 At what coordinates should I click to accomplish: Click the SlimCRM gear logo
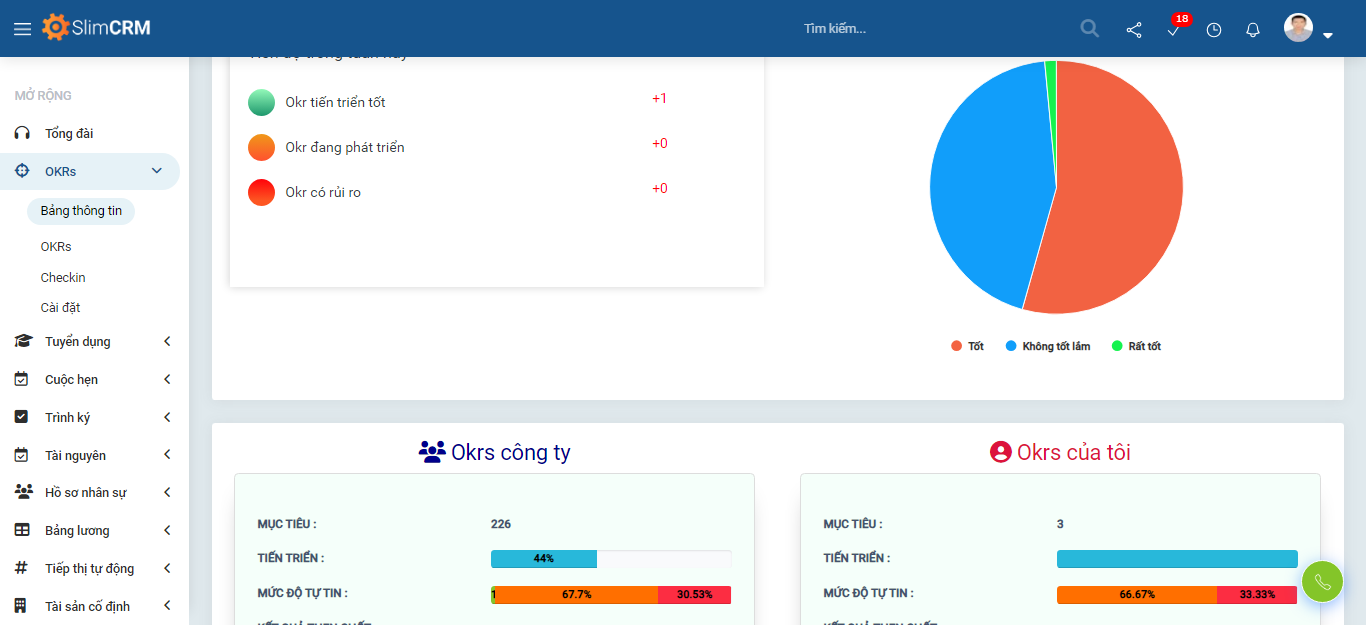(56, 28)
